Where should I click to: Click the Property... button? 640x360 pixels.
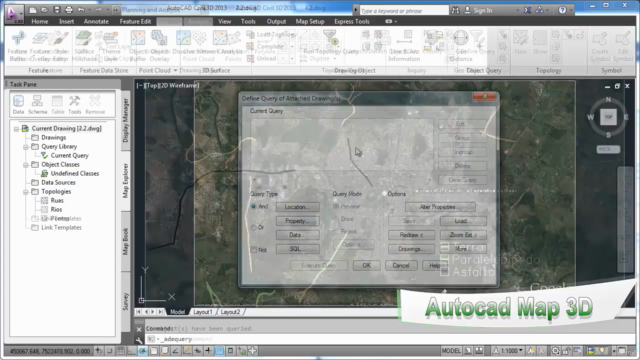click(x=298, y=221)
